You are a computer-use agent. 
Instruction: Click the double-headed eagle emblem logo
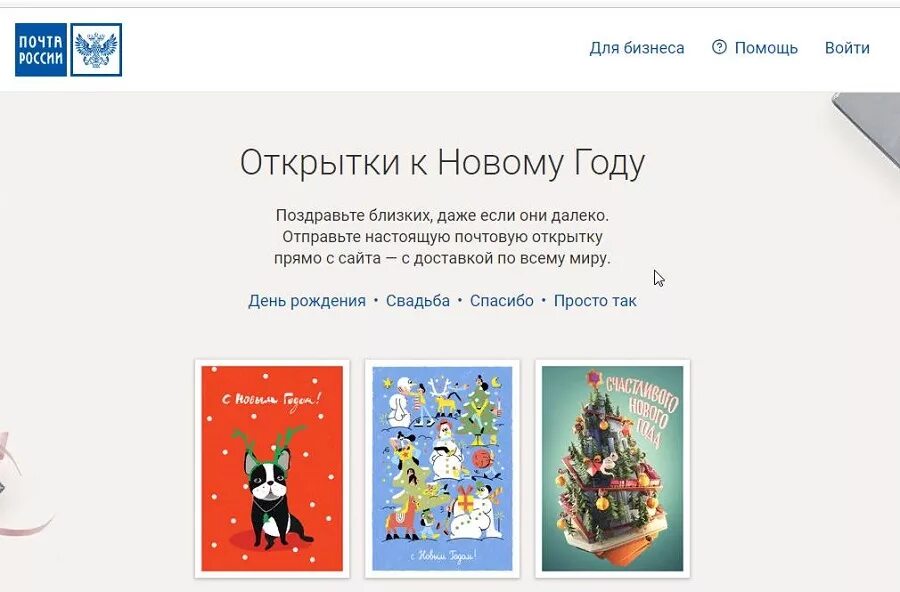(96, 49)
